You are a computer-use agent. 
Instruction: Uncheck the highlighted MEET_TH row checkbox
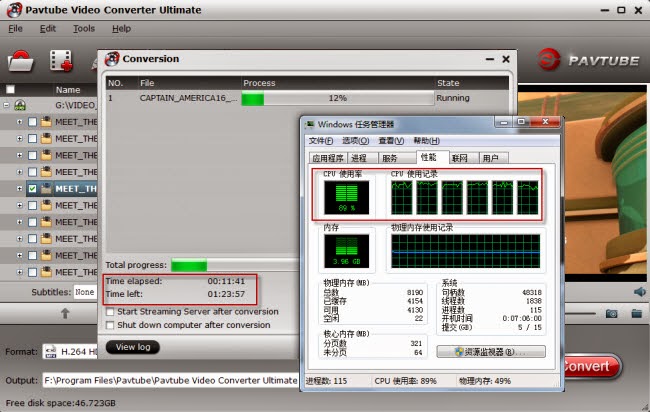click(x=32, y=189)
